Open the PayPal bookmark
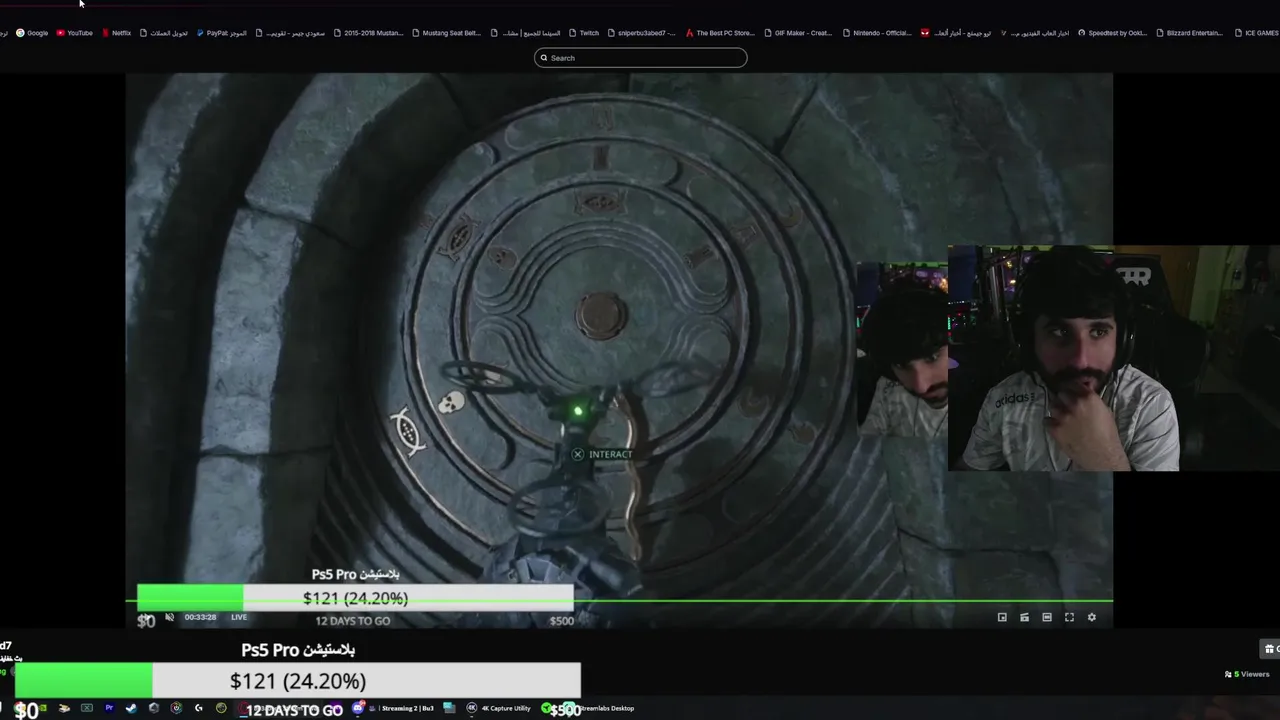 (221, 33)
